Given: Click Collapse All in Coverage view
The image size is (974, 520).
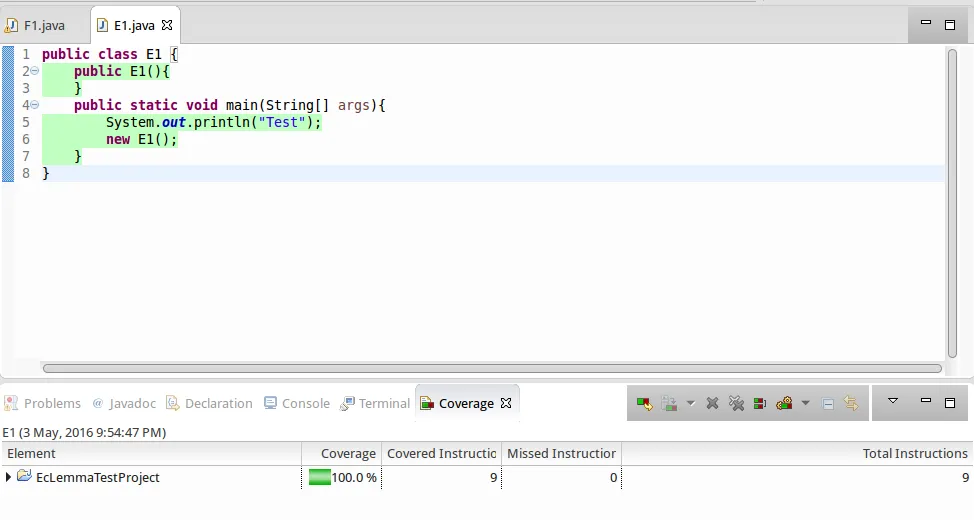Looking at the screenshot, I should (x=827, y=404).
